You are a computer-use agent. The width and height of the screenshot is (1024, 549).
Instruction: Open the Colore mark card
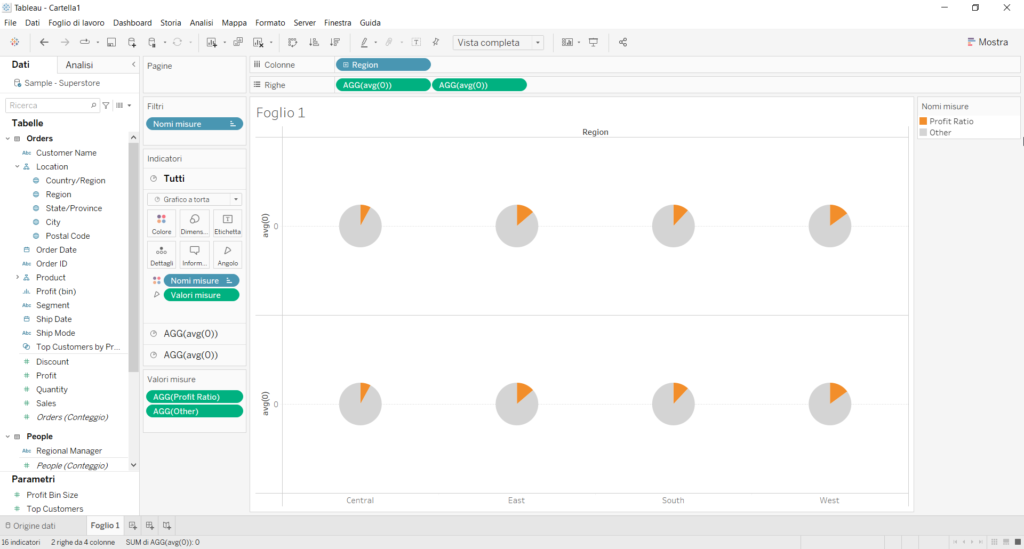161,223
